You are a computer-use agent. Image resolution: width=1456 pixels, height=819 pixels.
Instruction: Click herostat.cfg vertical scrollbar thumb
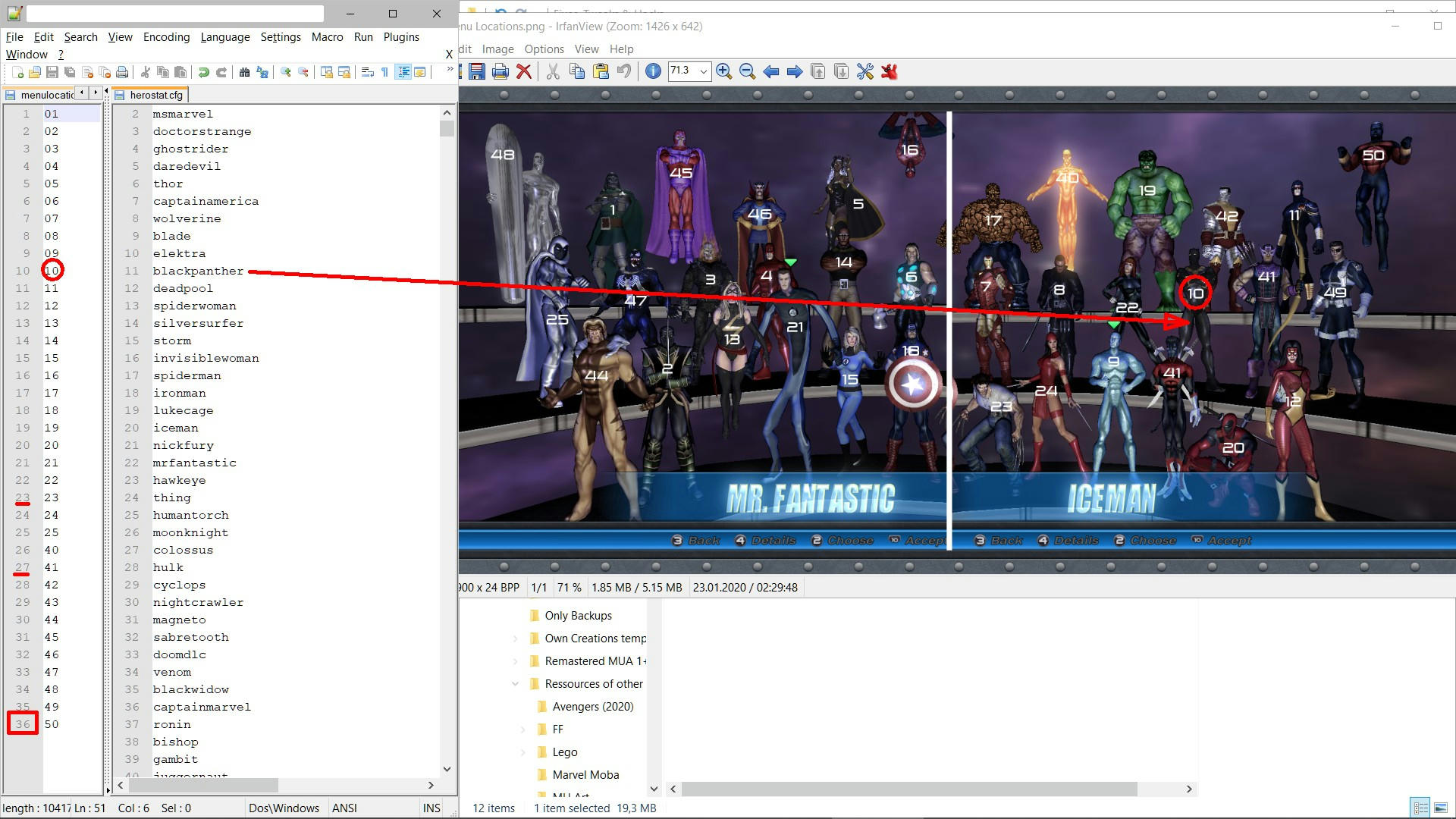tap(447, 128)
